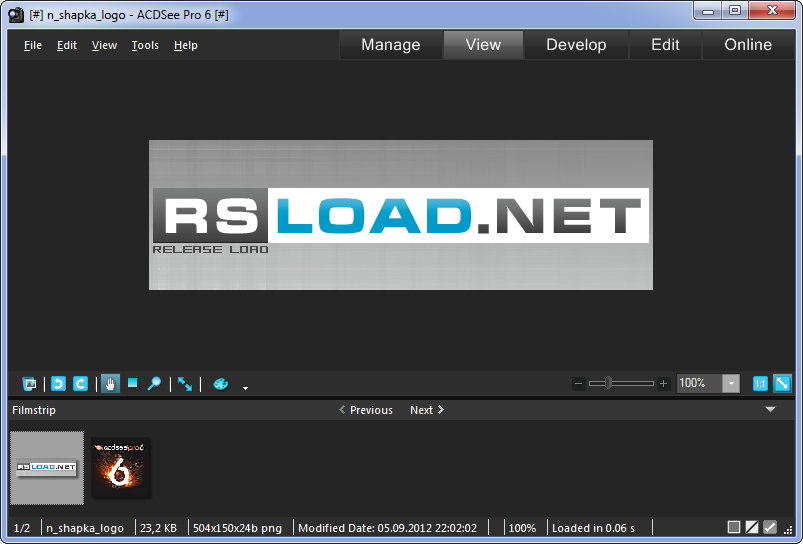This screenshot has width=803, height=544.
Task: Switch to the Develop mode tab
Action: 576,45
